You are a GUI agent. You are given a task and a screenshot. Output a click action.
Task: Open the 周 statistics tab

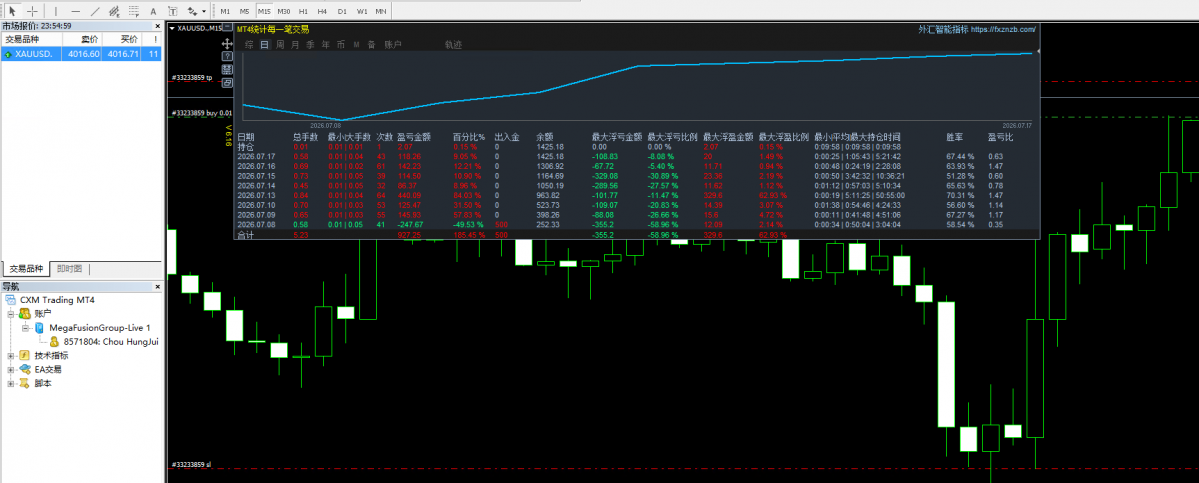pyautogui.click(x=280, y=44)
